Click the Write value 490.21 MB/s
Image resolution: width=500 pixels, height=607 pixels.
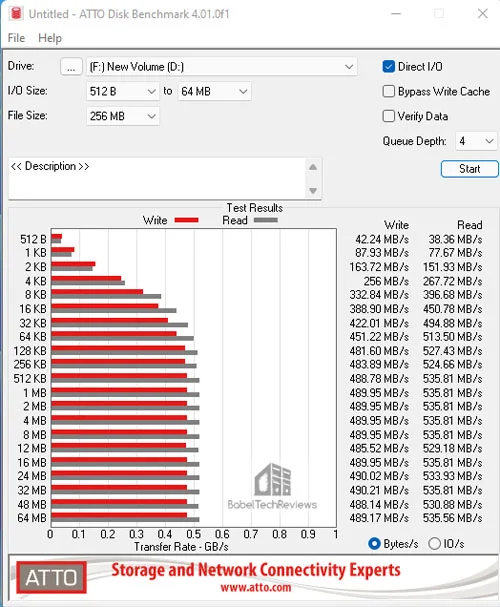pos(379,490)
